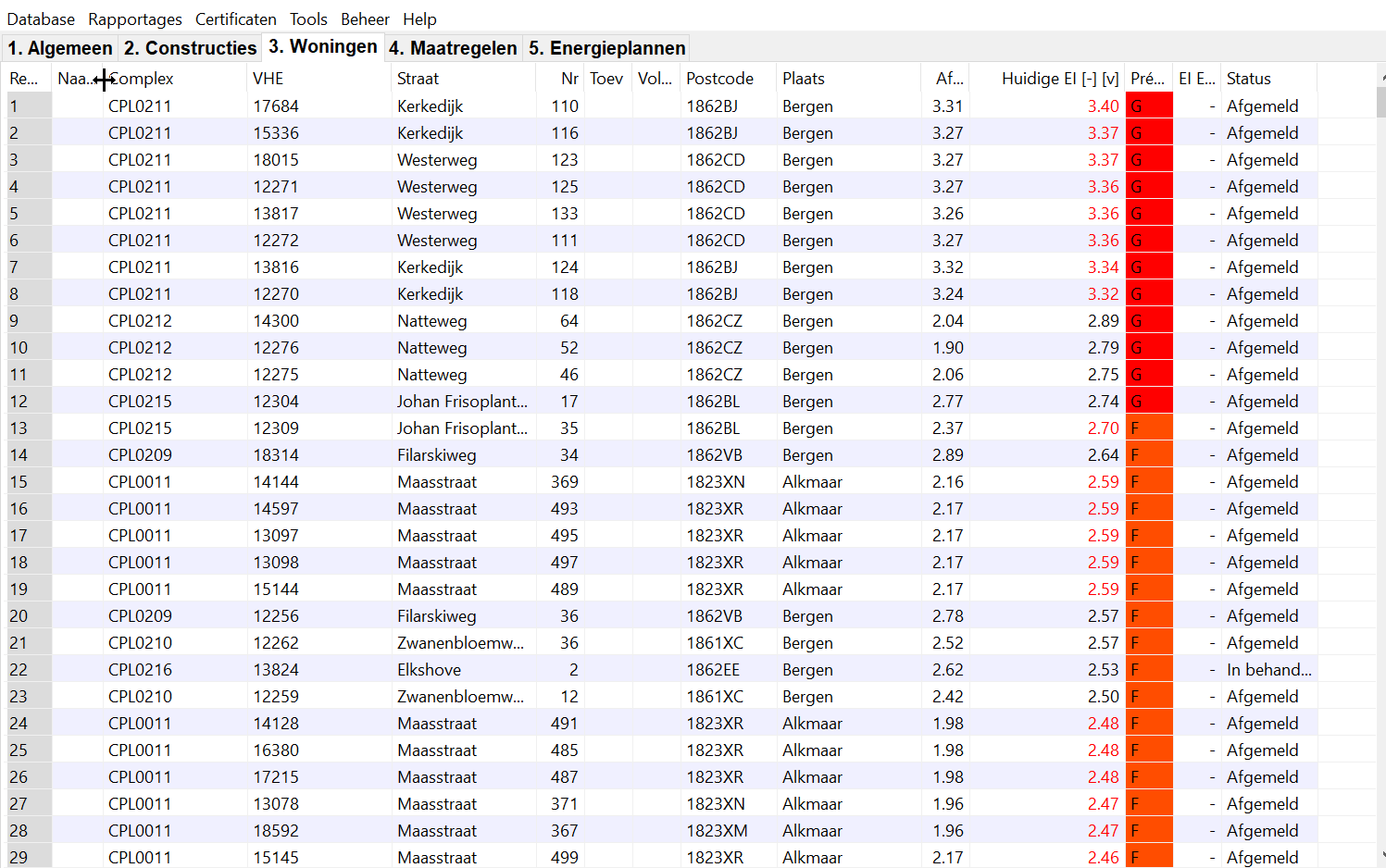Click Huidige EI value 2.53

pyautogui.click(x=1103, y=669)
